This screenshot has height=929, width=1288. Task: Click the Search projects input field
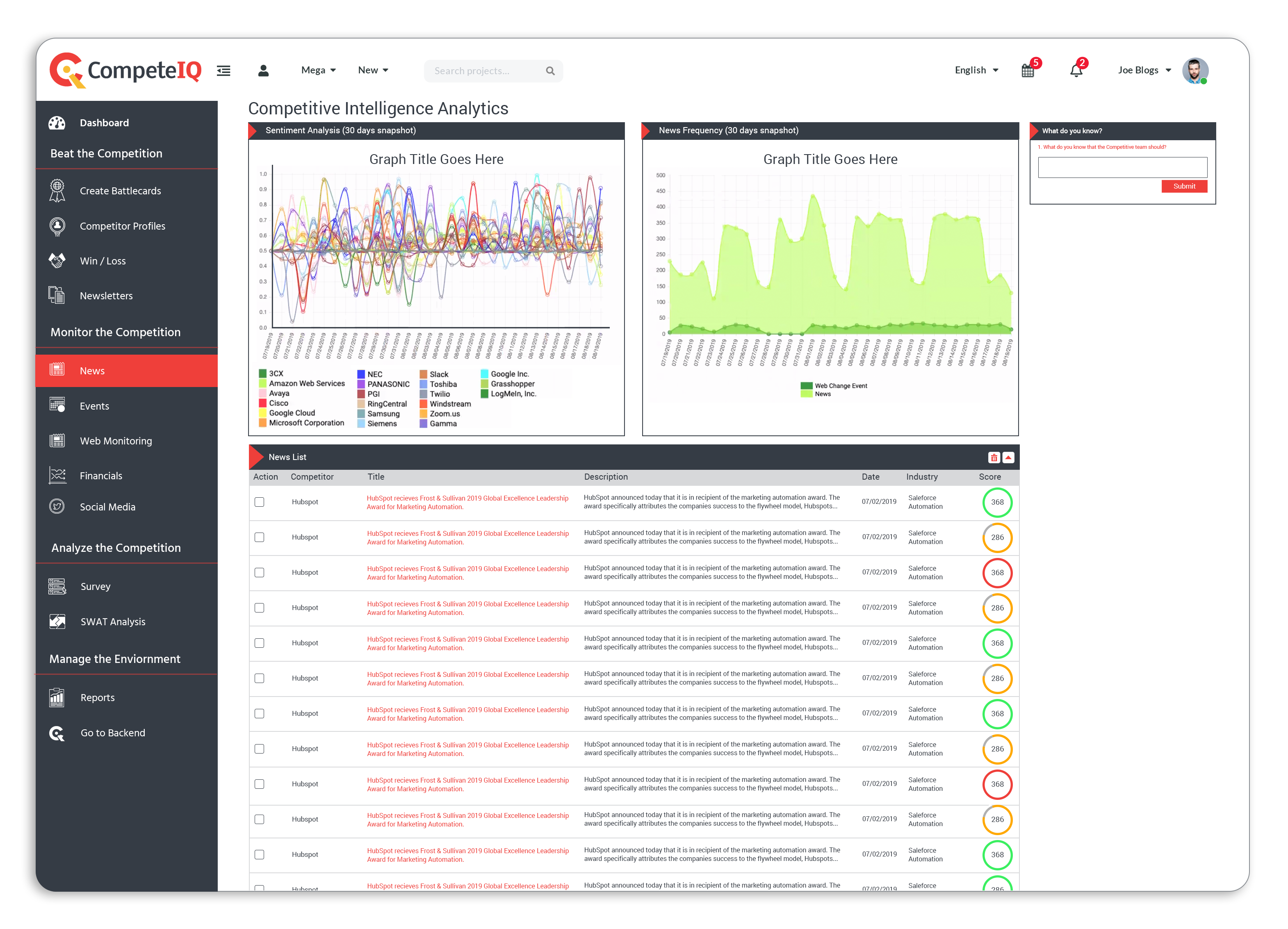click(493, 71)
